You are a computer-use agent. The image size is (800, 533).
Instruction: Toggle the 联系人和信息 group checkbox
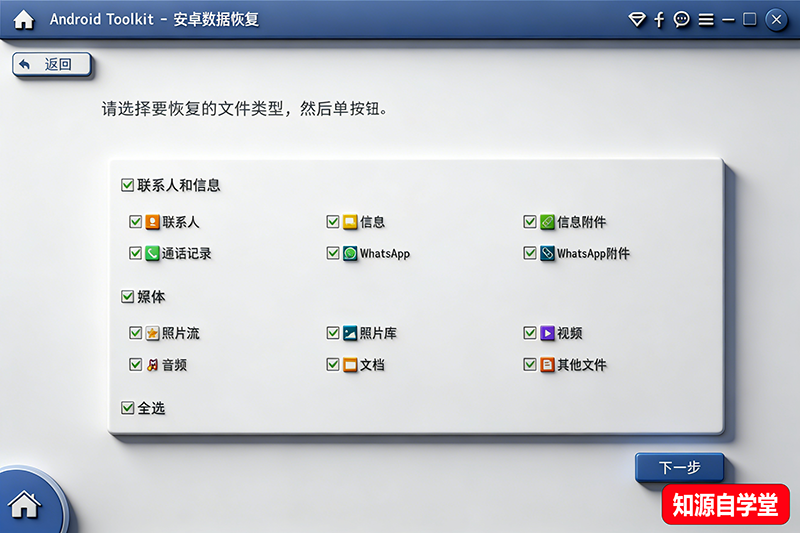tap(127, 185)
